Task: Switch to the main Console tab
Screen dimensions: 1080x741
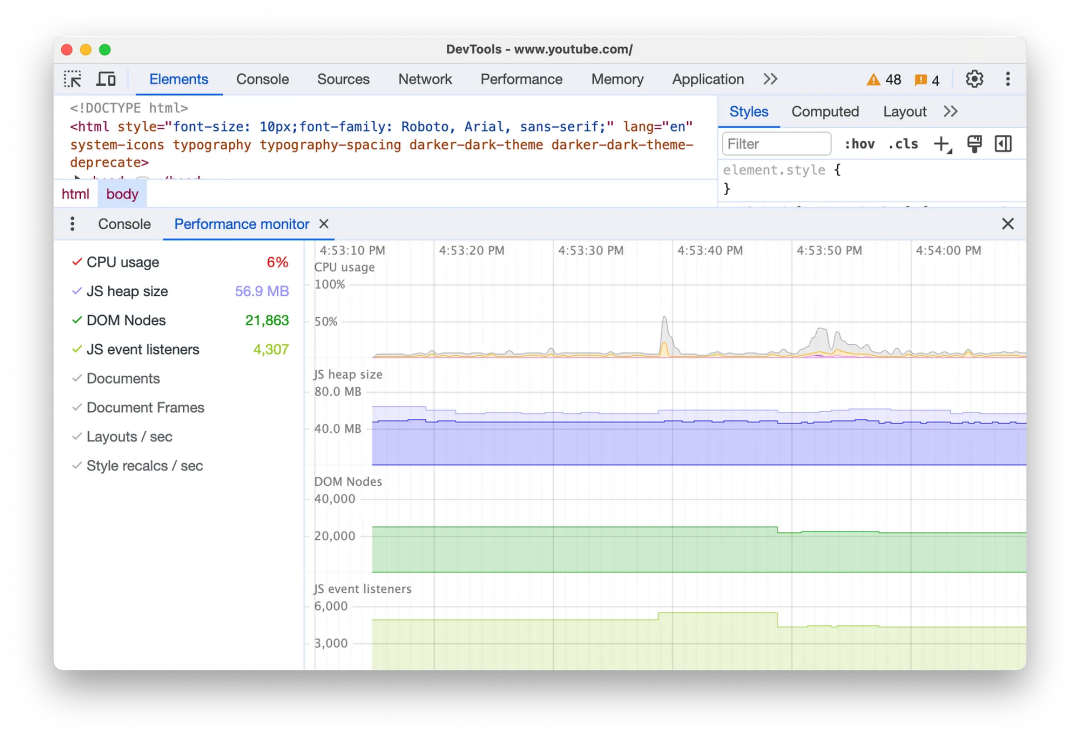Action: coord(262,79)
